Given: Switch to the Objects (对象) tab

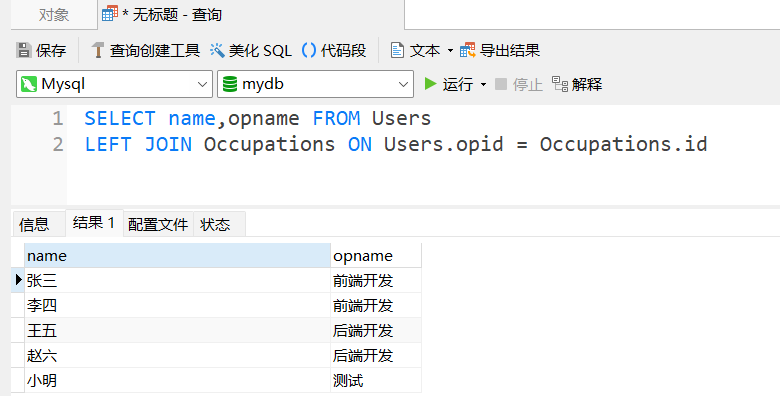Looking at the screenshot, I should pyautogui.click(x=54, y=15).
